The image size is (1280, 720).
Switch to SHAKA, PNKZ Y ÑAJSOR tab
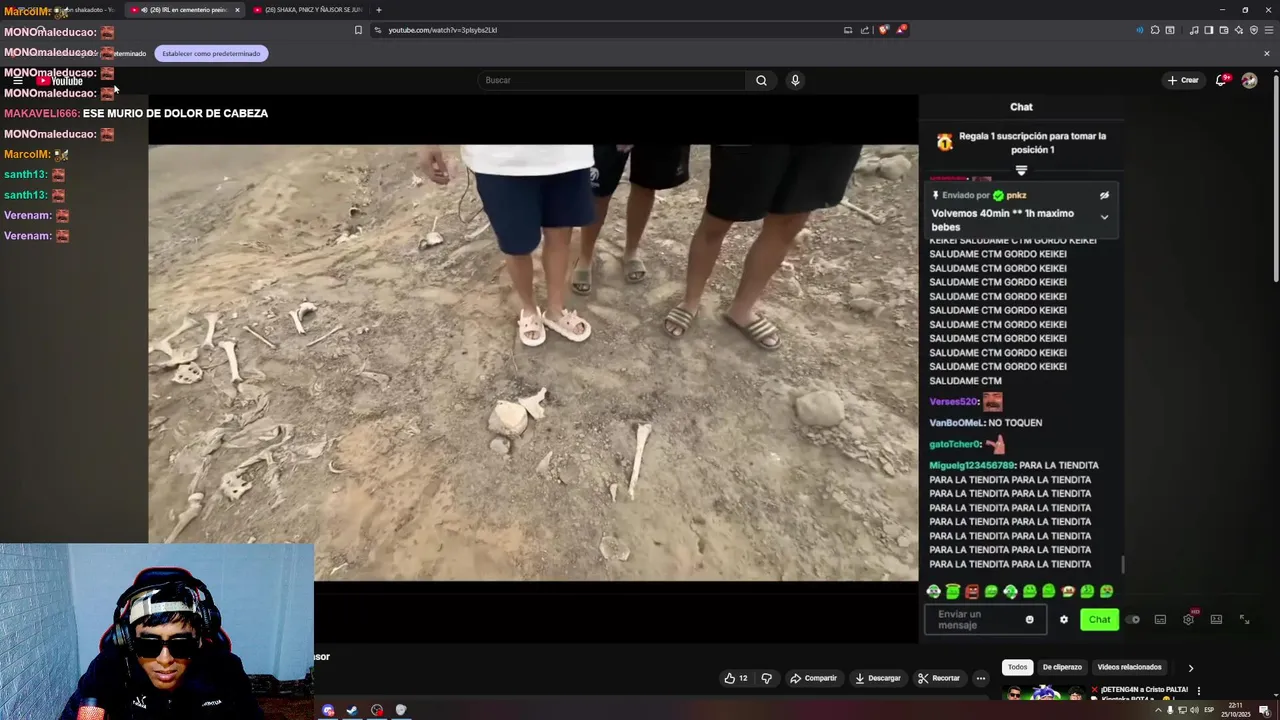click(307, 10)
